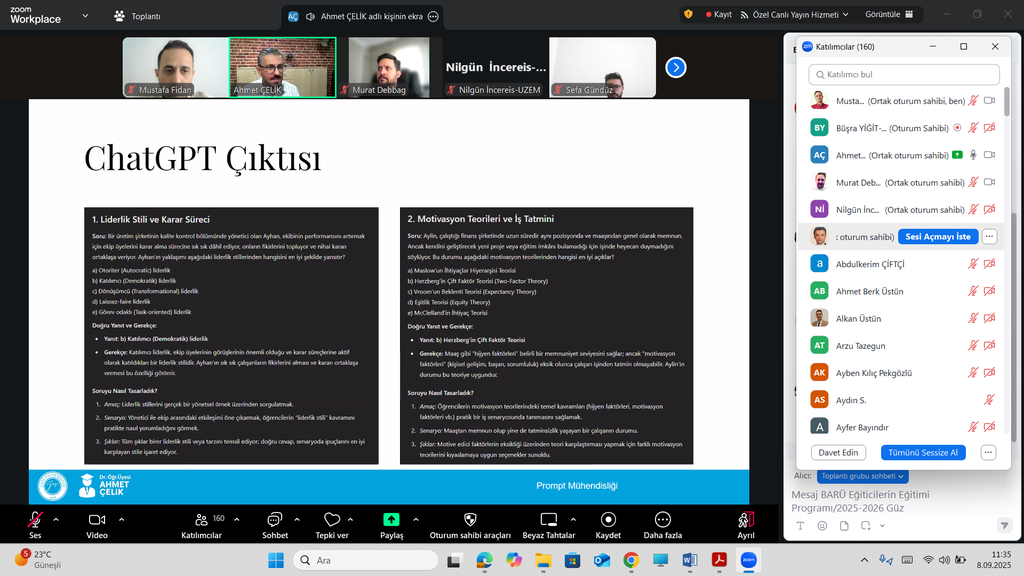Click the text formatting icon in chat

point(801,526)
